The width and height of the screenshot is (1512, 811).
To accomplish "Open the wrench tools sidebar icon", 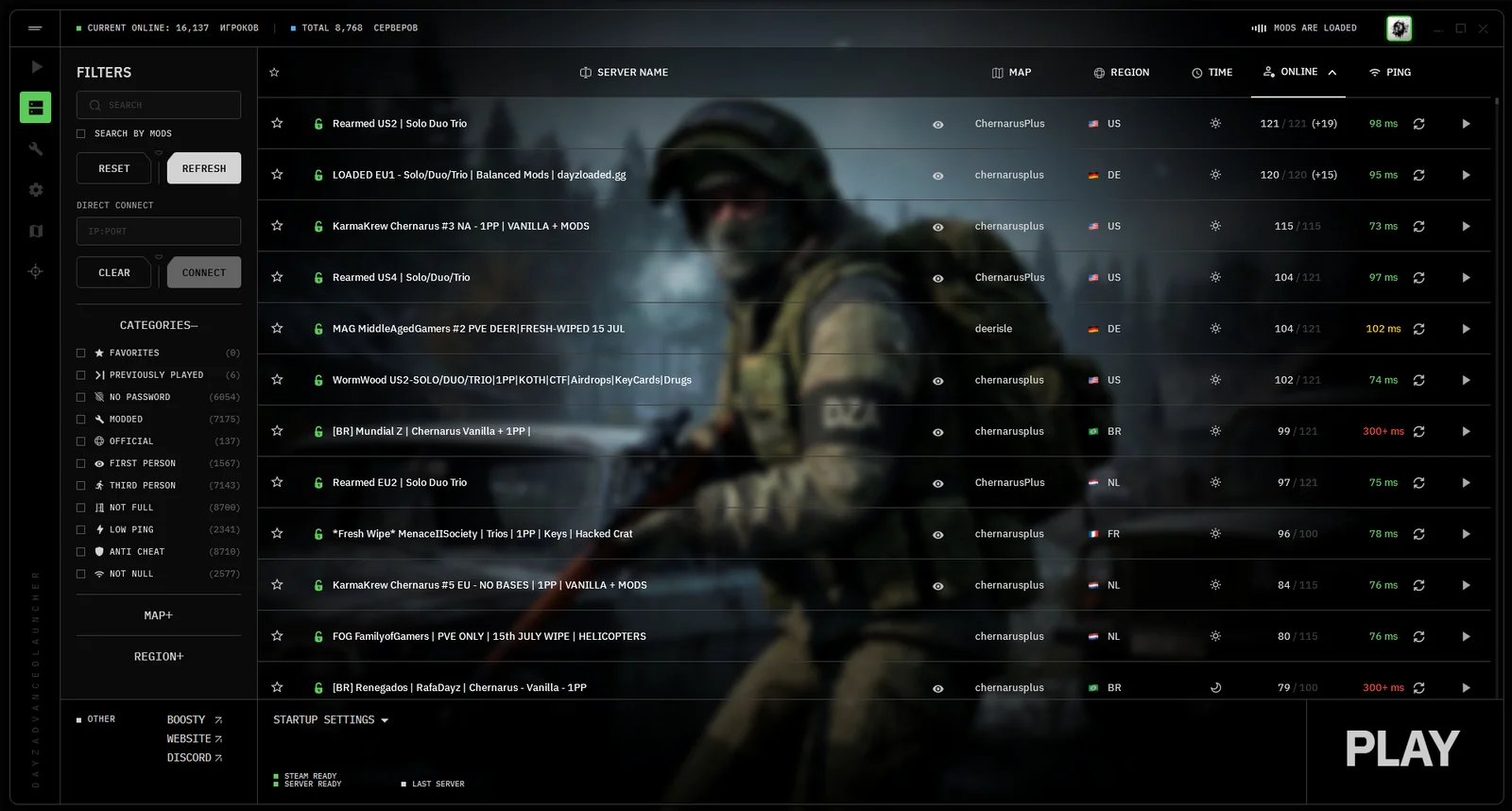I will tap(36, 148).
